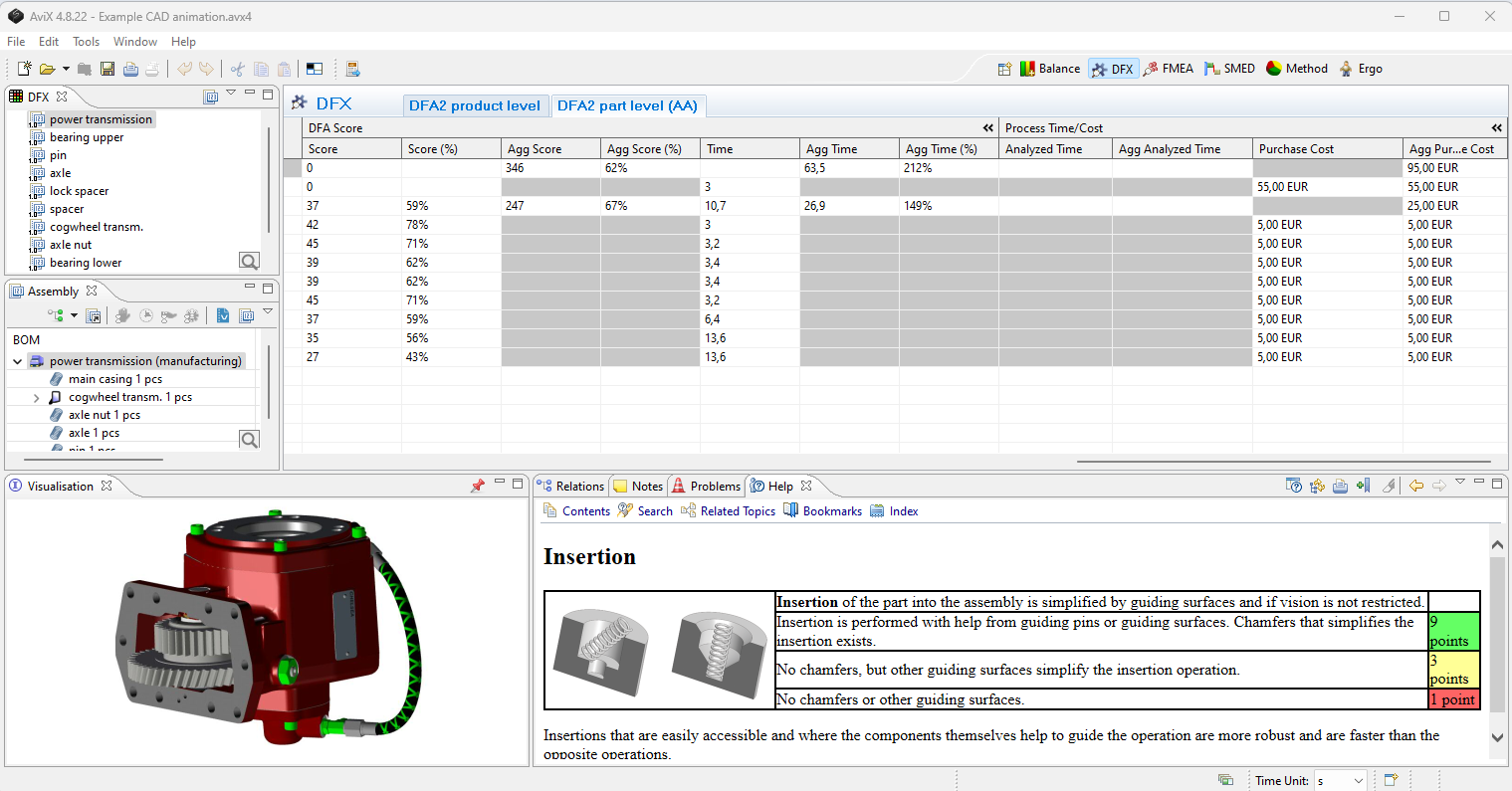Image resolution: width=1512 pixels, height=791 pixels.
Task: Toggle the SMED perspective button
Action: point(1229,69)
